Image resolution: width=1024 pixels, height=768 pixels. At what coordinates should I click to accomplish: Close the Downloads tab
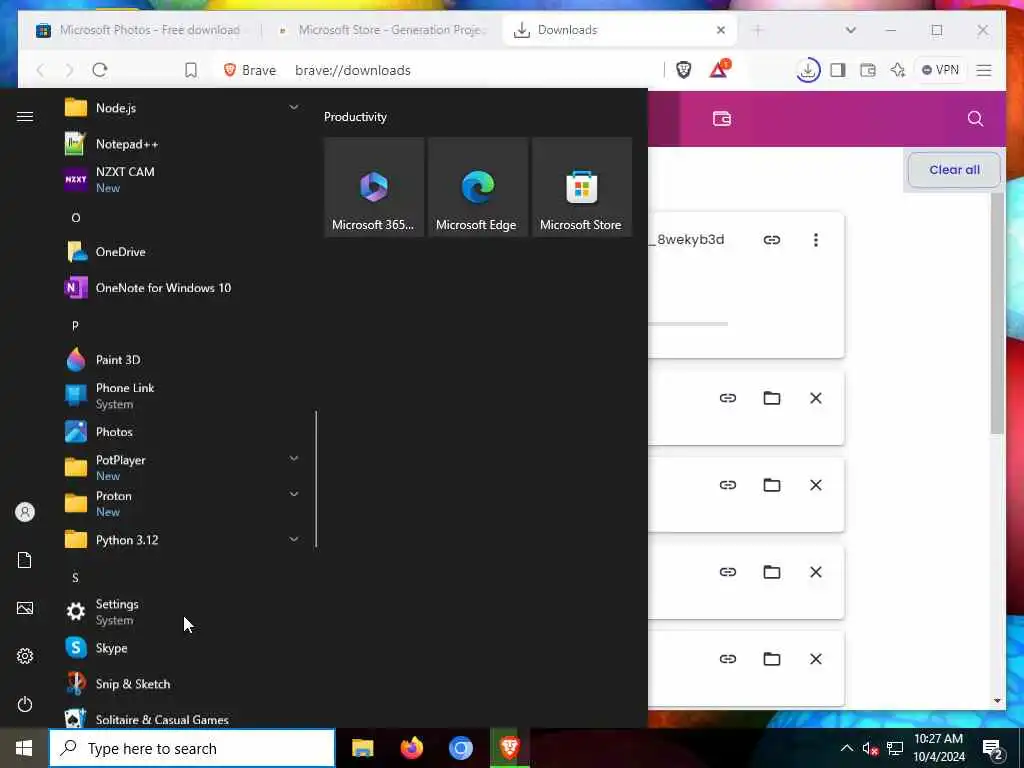click(x=721, y=30)
